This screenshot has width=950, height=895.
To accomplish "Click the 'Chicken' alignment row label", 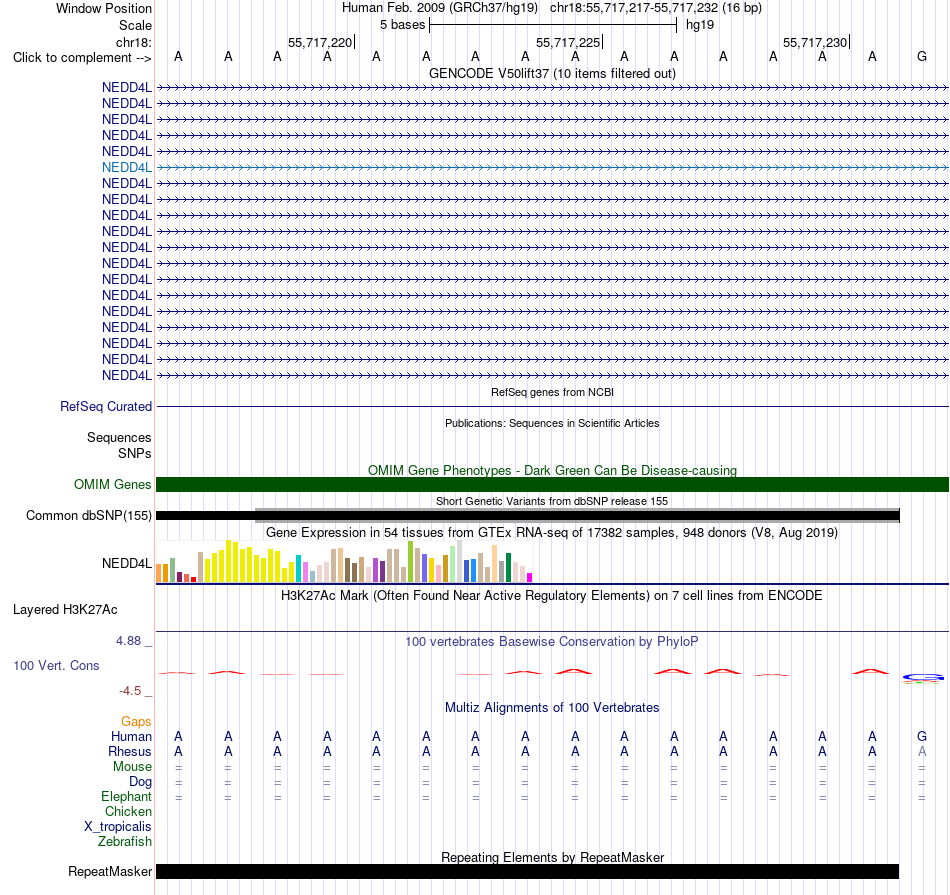I will [x=128, y=811].
